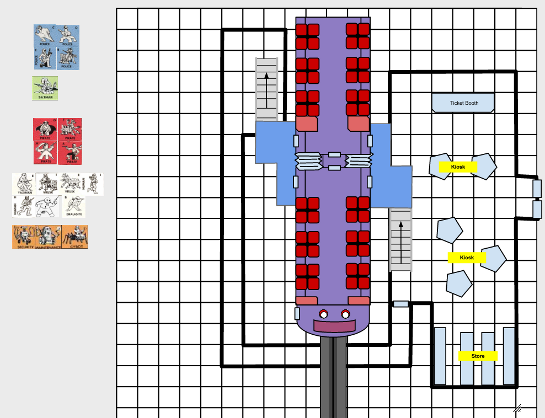This screenshot has width=545, height=418.
Task: Select the gray staircase left of the train
Action: click(x=267, y=89)
